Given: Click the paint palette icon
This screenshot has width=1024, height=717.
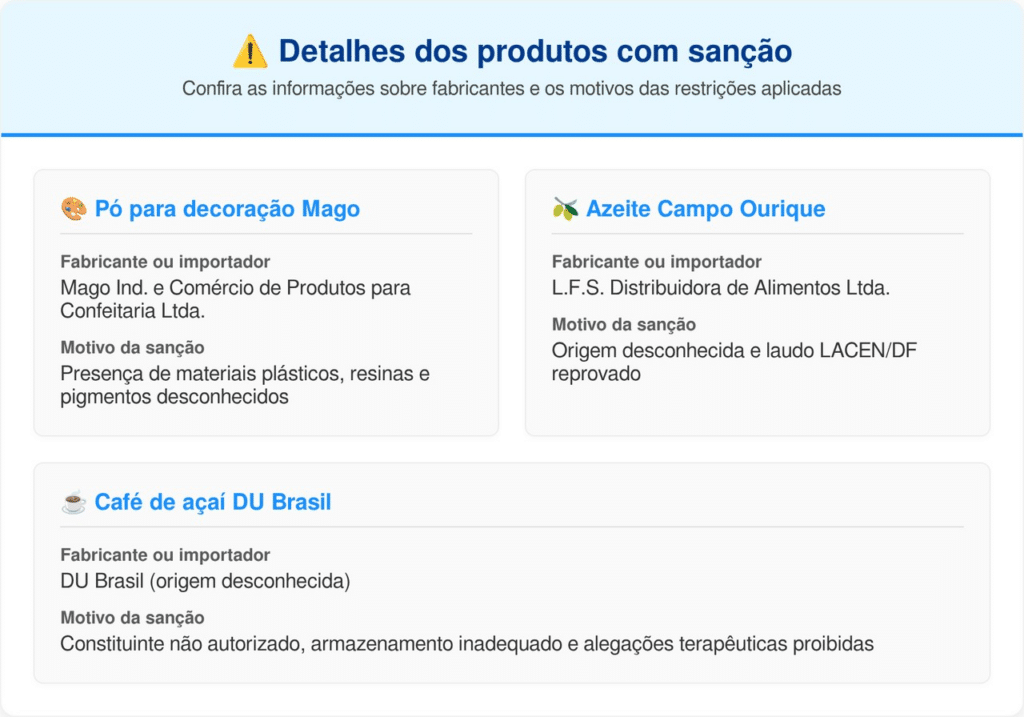Looking at the screenshot, I should (x=74, y=210).
